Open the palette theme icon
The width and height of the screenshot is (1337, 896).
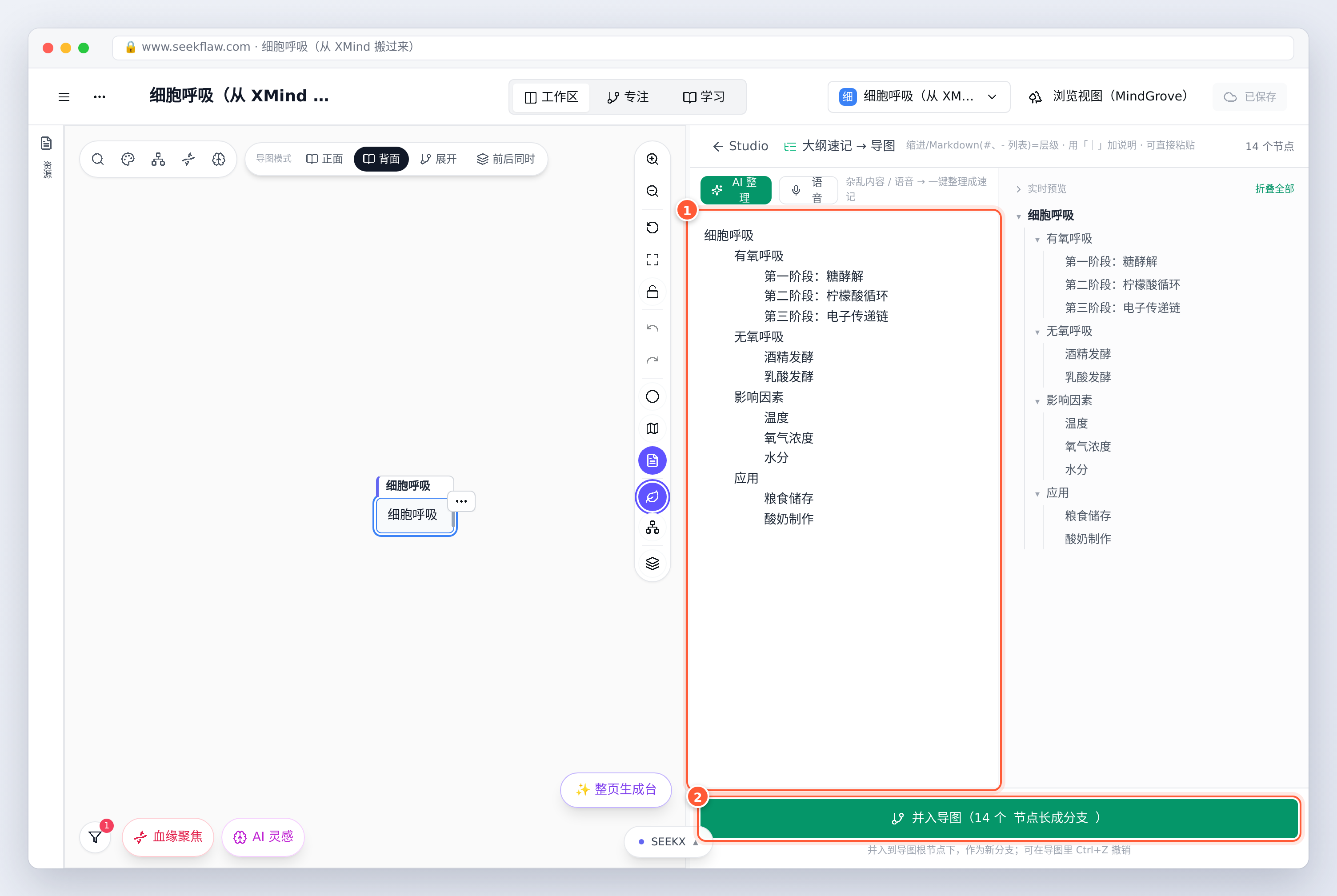128,159
